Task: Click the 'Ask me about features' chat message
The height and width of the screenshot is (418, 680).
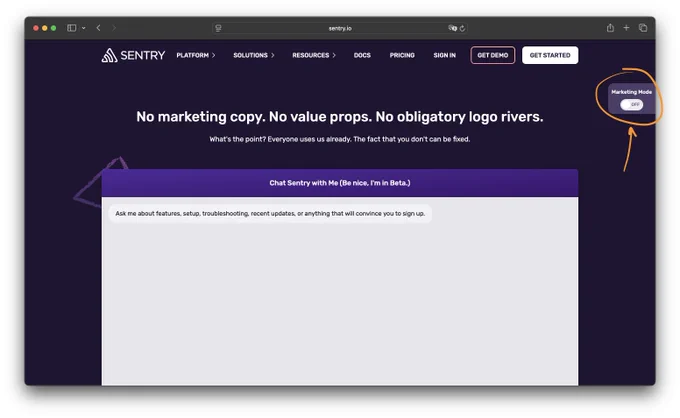Action: point(270,214)
